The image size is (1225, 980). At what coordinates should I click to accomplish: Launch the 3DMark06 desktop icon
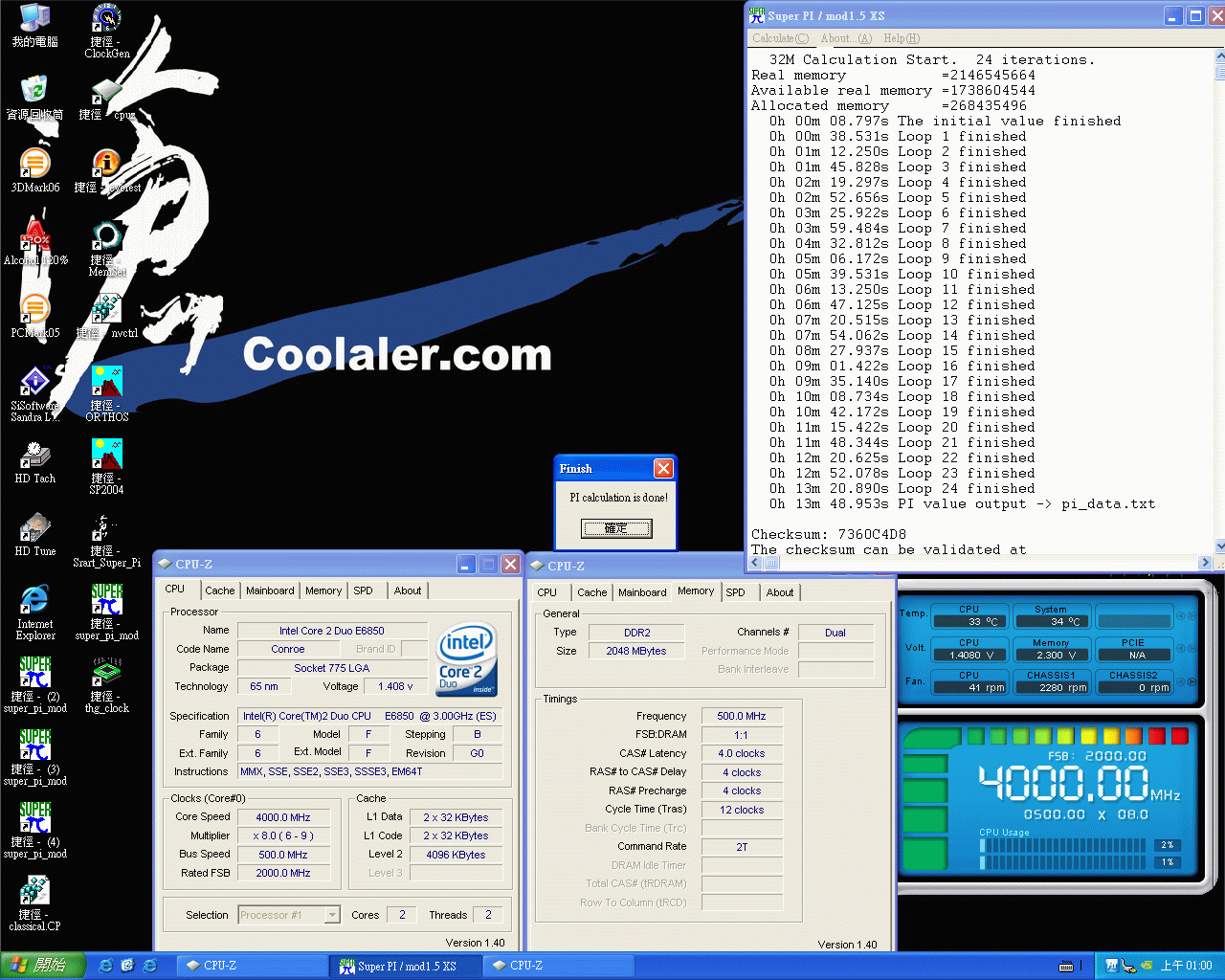point(35,170)
